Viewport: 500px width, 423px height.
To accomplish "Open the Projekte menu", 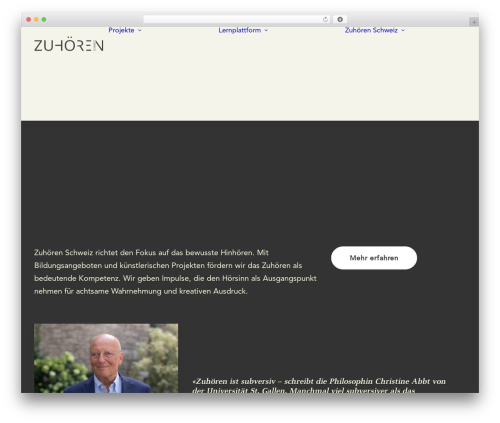I will coord(121,30).
